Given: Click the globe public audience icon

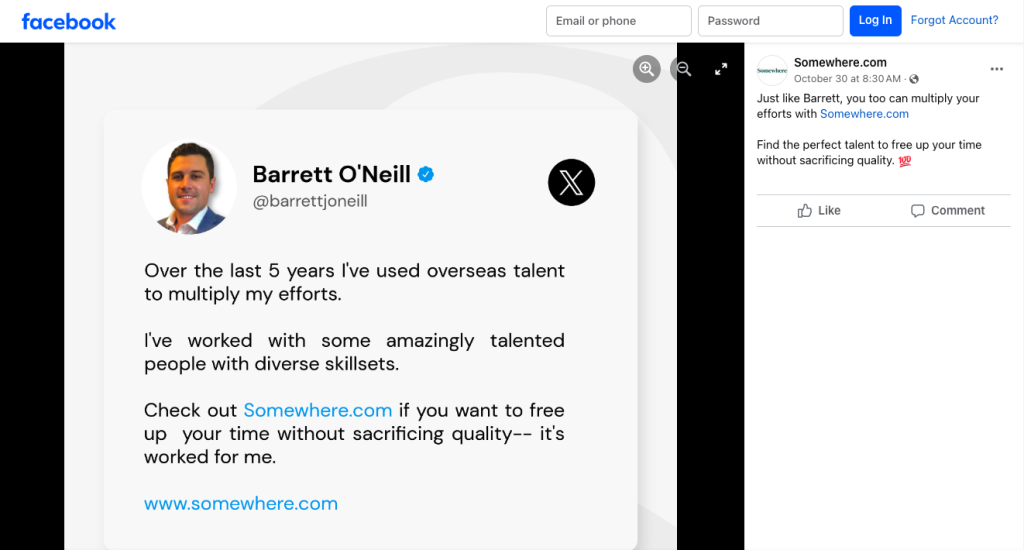Looking at the screenshot, I should click(914, 79).
